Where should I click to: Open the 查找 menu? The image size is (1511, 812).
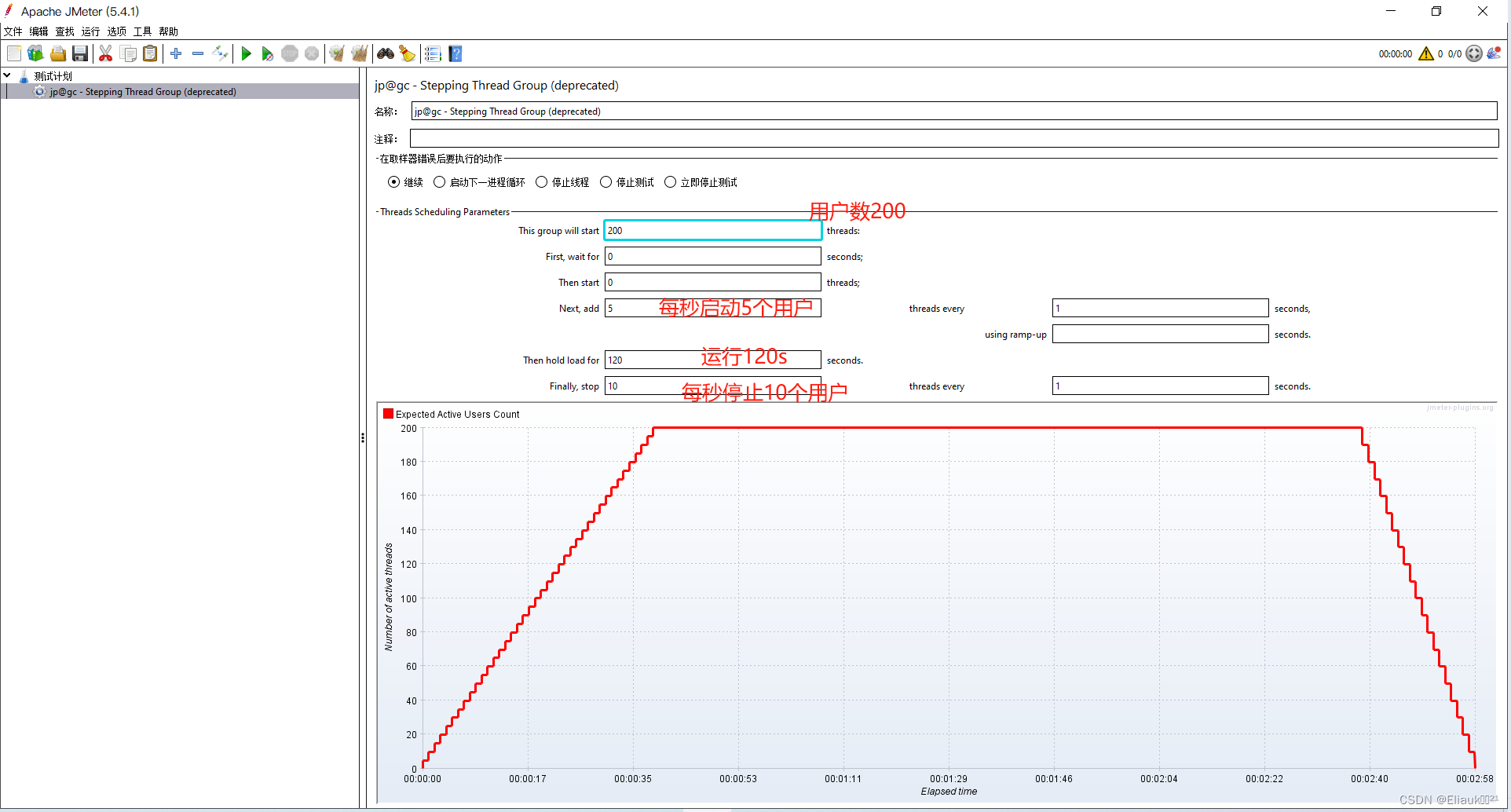(65, 31)
